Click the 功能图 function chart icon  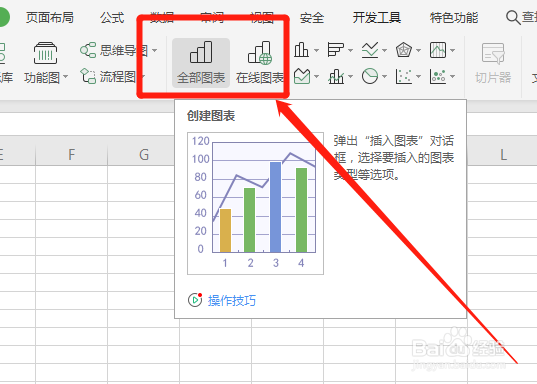[45, 53]
